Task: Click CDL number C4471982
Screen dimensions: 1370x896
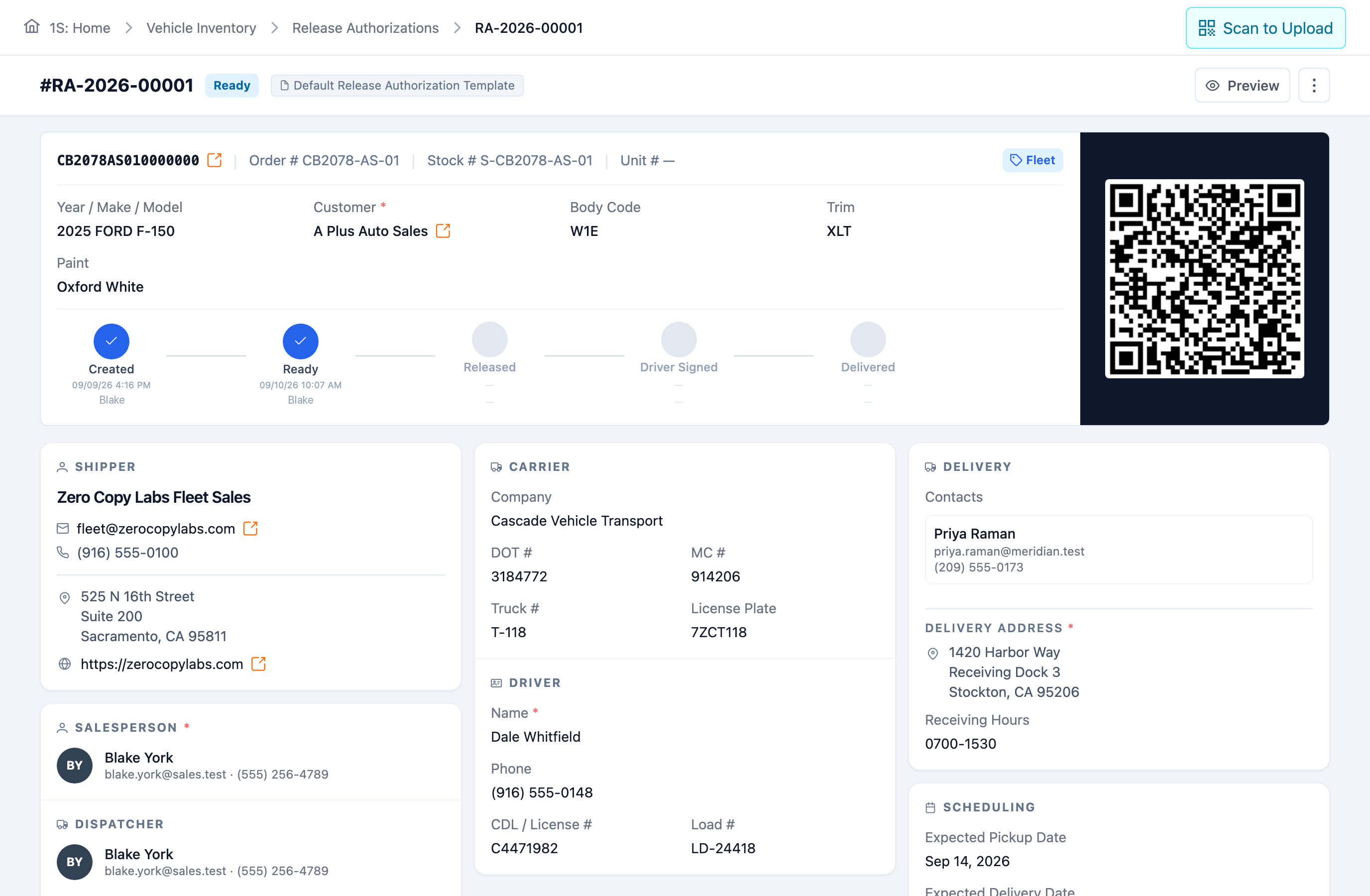Action: [524, 848]
